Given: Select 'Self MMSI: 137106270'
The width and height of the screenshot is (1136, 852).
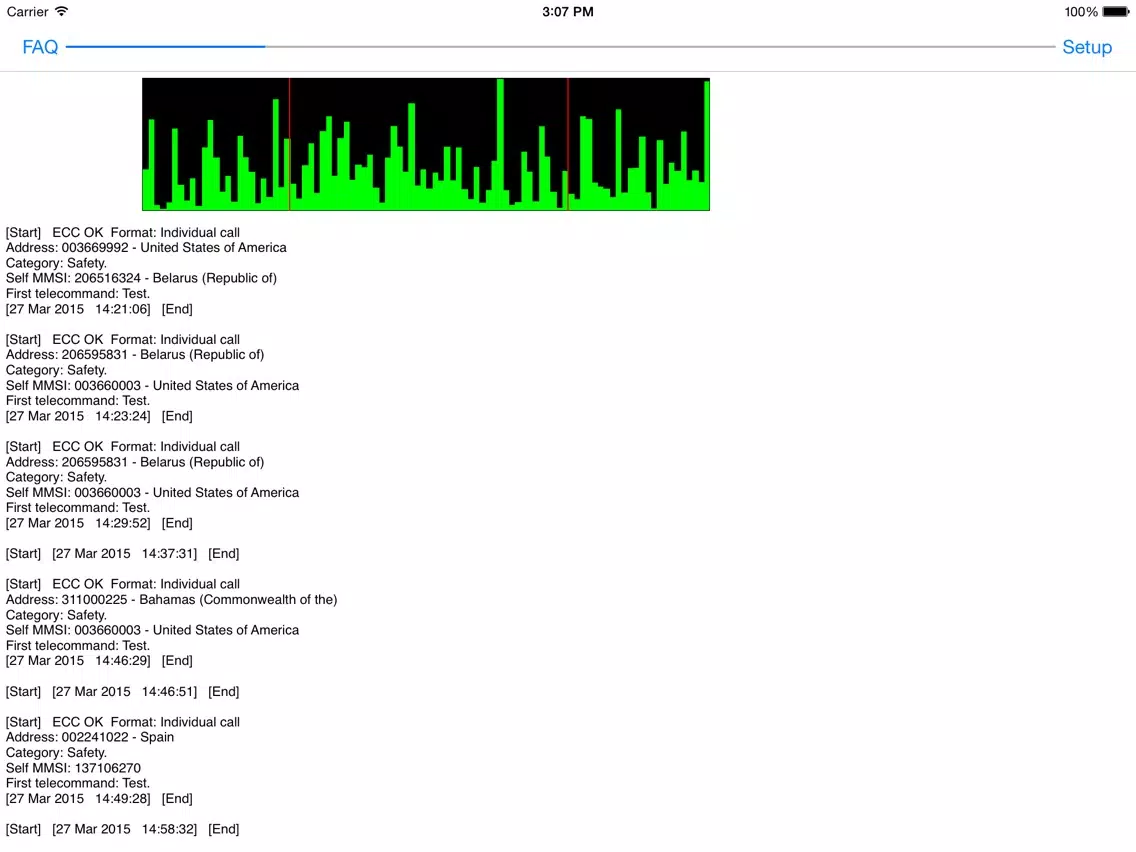Looking at the screenshot, I should (x=73, y=768).
